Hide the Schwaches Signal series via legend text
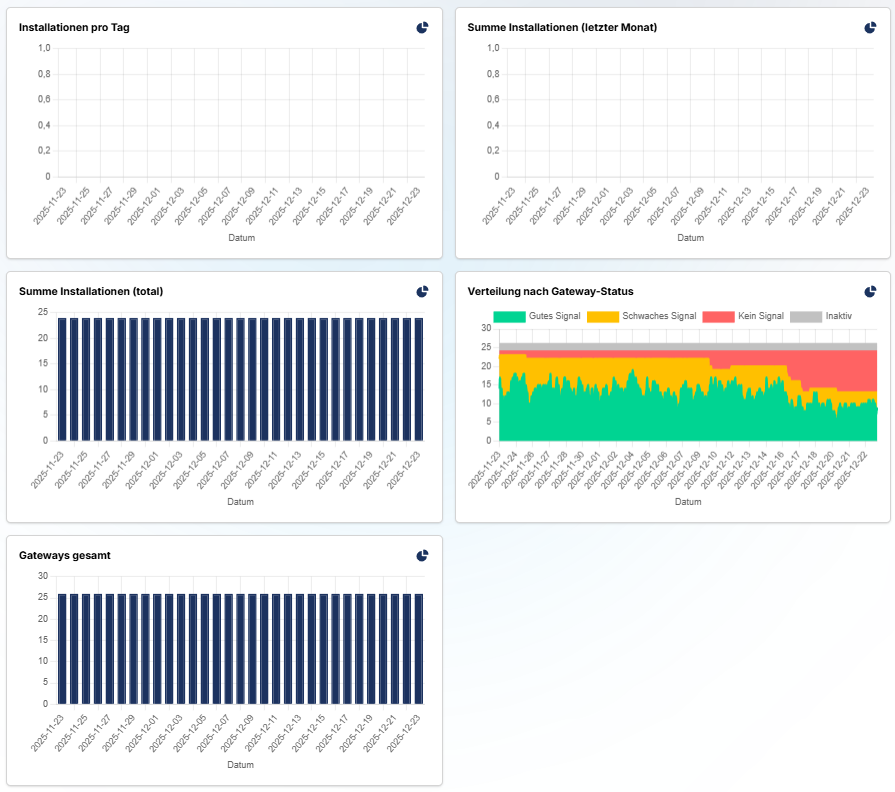 658,316
